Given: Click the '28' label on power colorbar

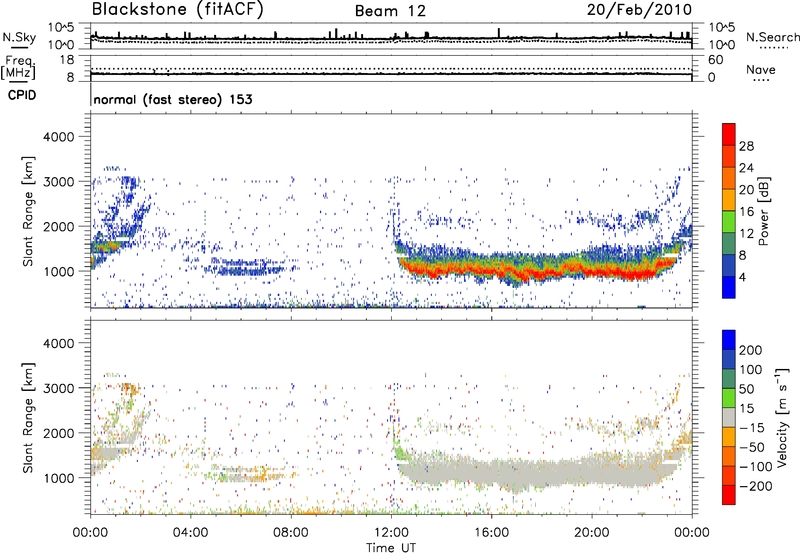Looking at the screenshot, I should (746, 146).
